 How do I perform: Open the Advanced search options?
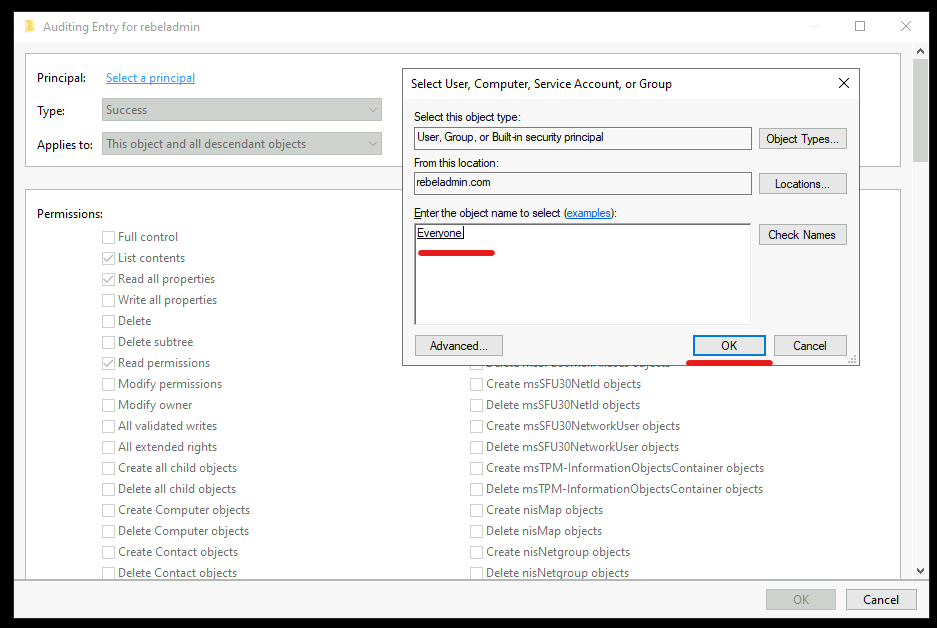[458, 346]
